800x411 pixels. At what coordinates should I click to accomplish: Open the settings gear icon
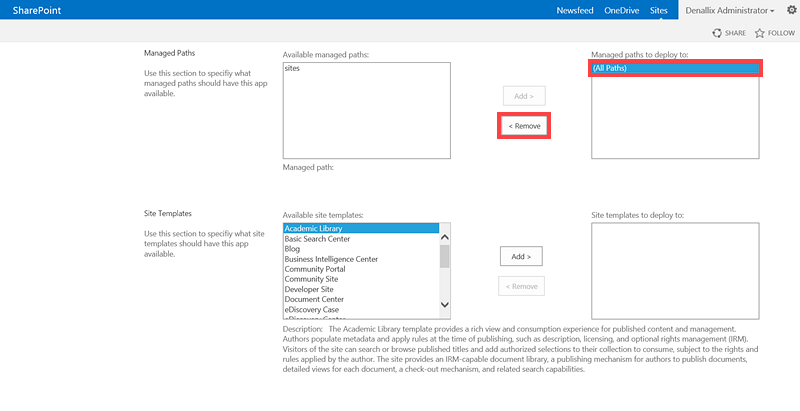click(x=791, y=10)
